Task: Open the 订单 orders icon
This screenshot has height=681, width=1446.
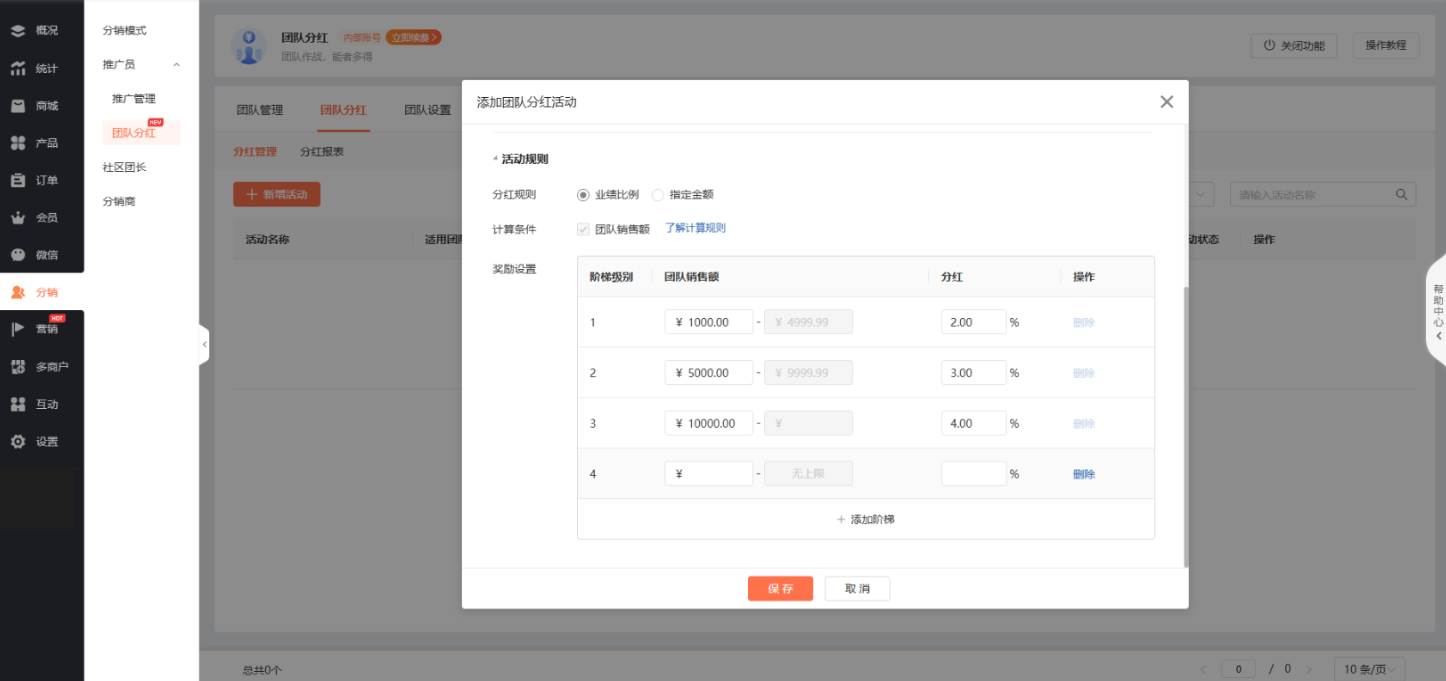Action: click(x=18, y=180)
